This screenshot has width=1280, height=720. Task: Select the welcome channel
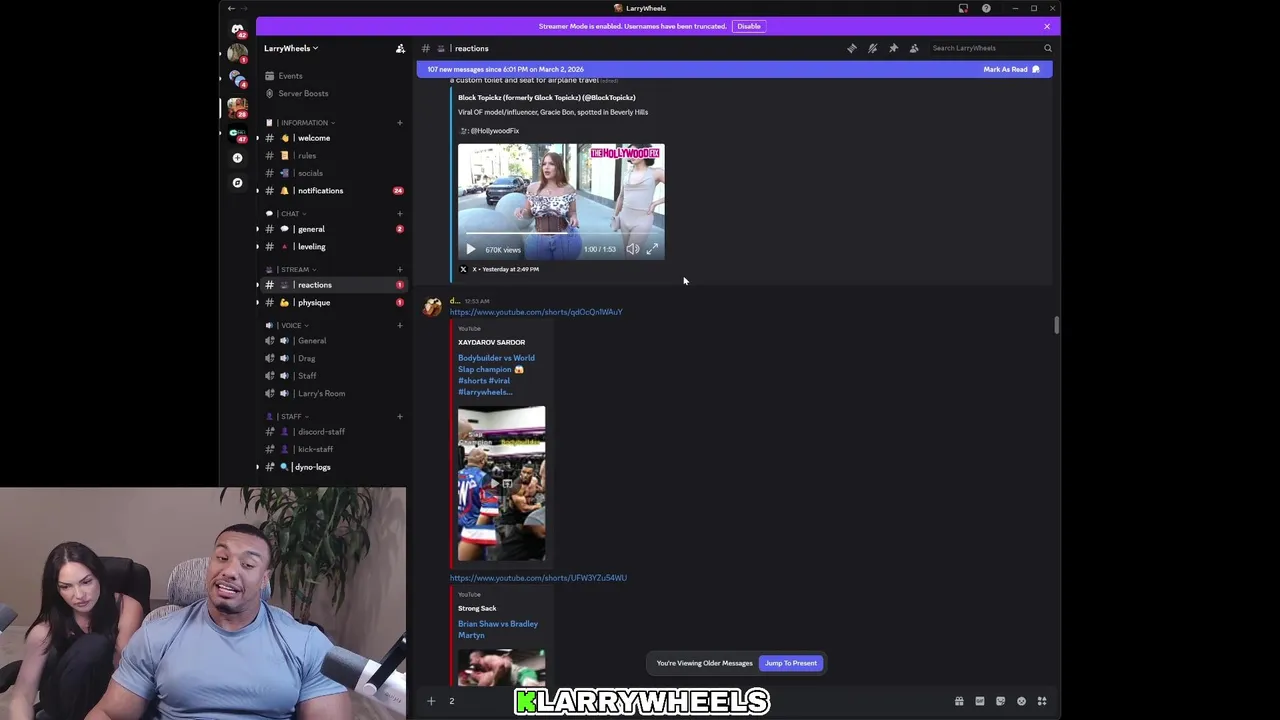click(331, 138)
